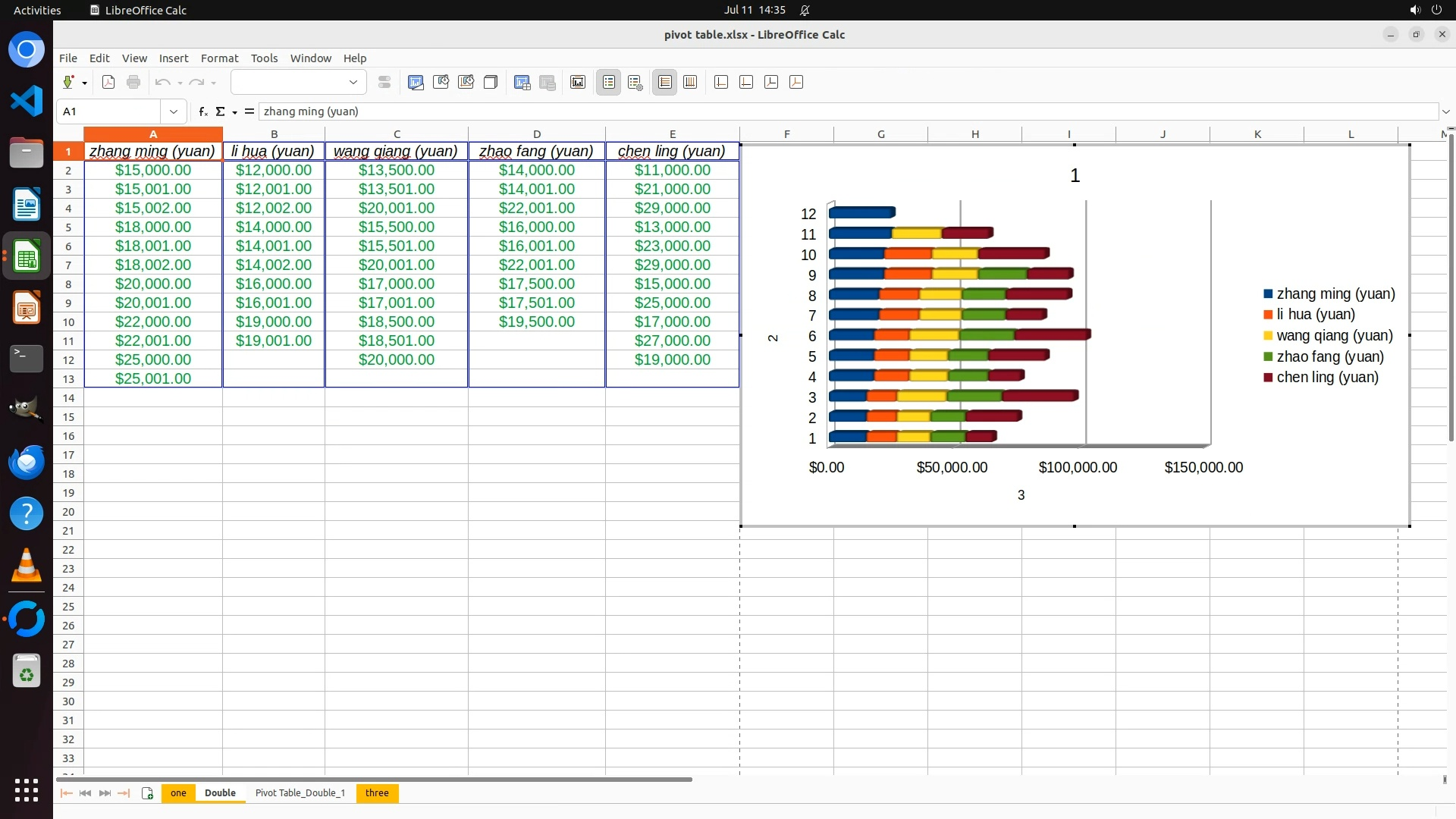
Task: Open the chart element selector dropdown
Action: click(353, 83)
